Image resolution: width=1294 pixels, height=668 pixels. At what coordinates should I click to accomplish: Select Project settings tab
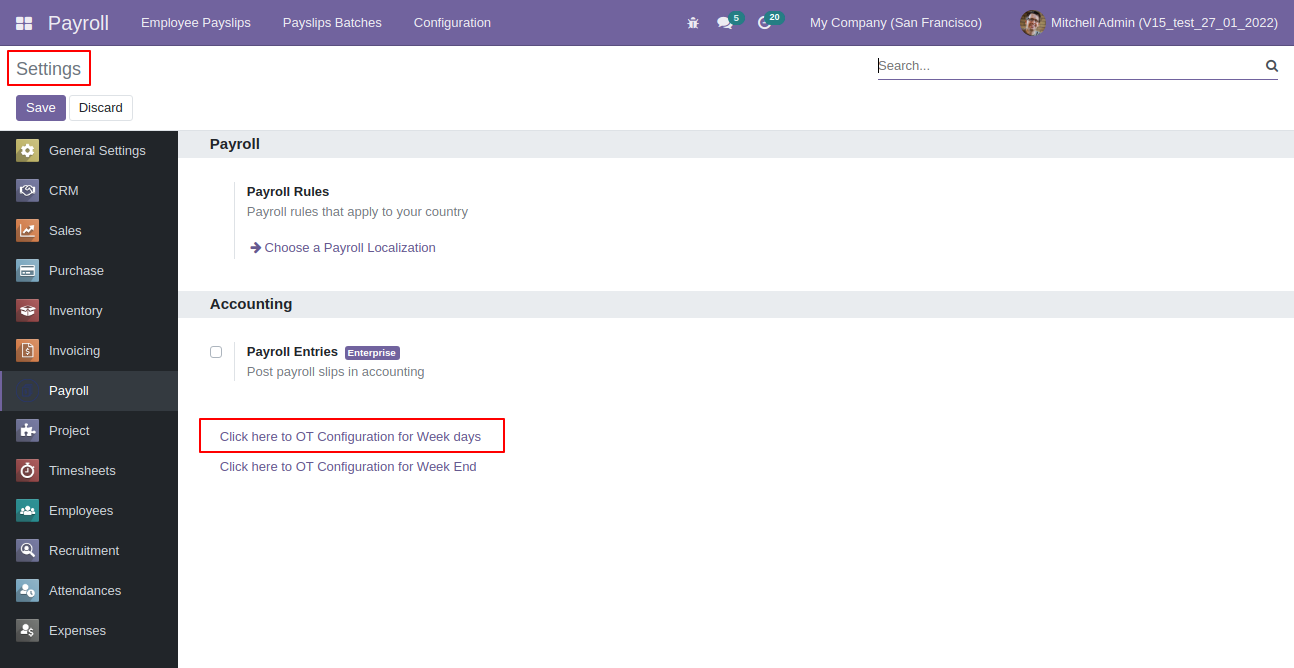(89, 431)
